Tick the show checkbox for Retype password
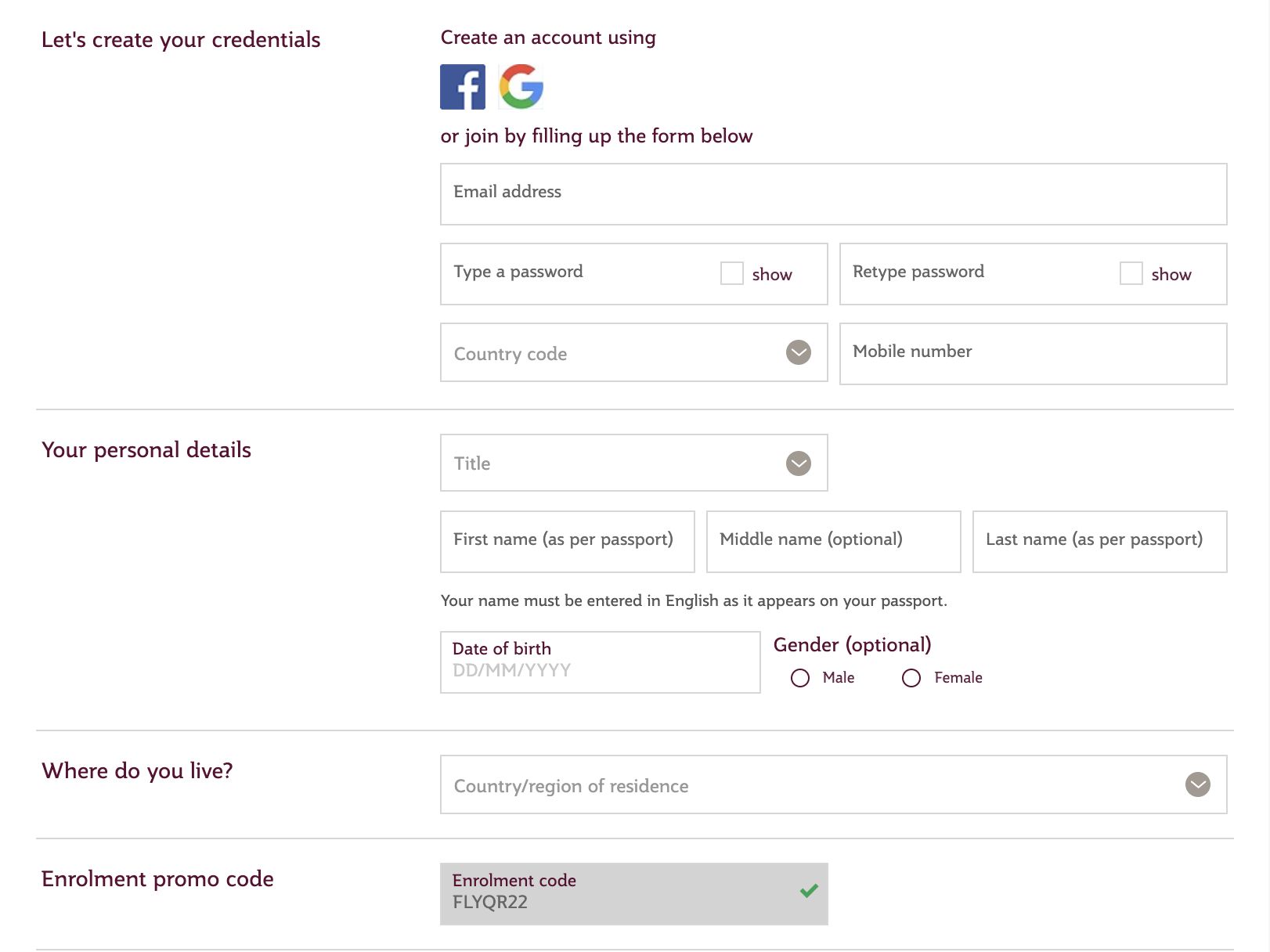Viewport: 1270px width, 952px height. pyautogui.click(x=1131, y=273)
